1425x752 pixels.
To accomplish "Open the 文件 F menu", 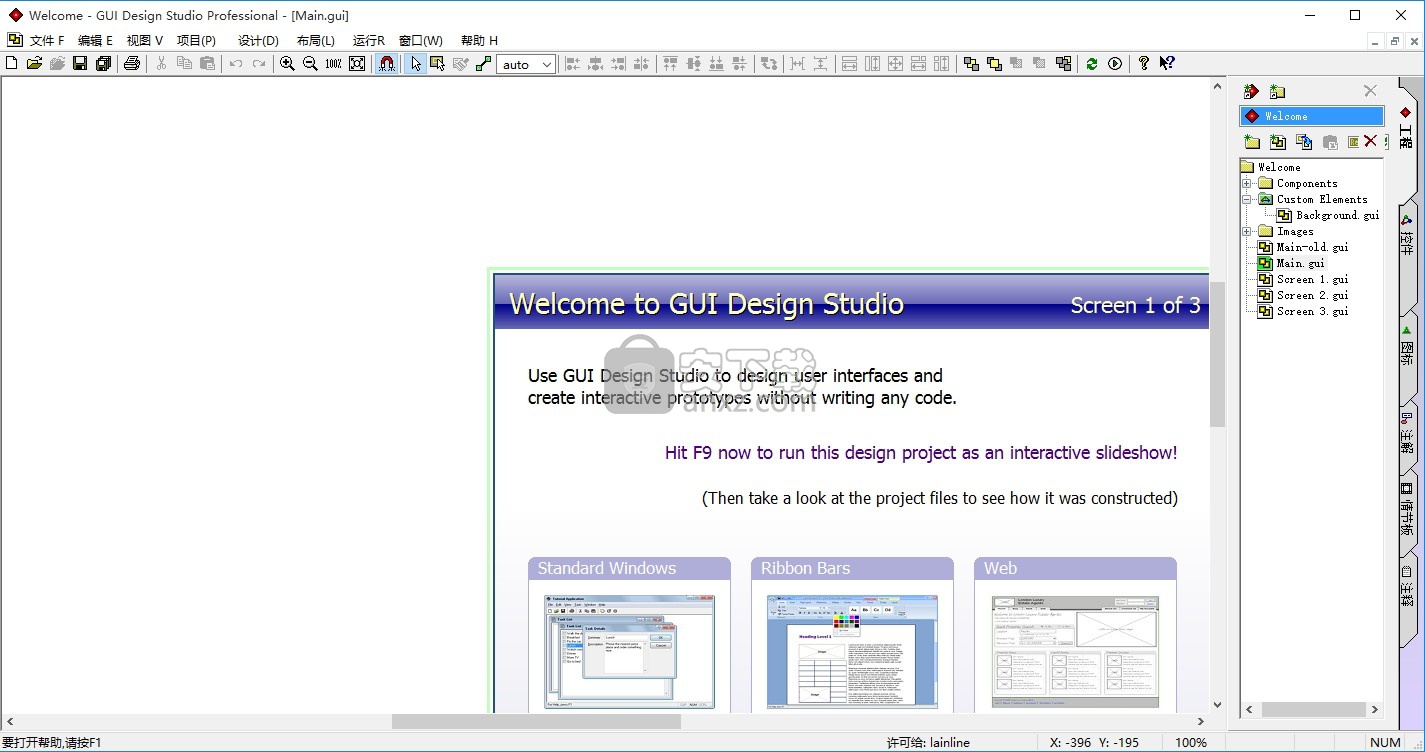I will pyautogui.click(x=46, y=41).
